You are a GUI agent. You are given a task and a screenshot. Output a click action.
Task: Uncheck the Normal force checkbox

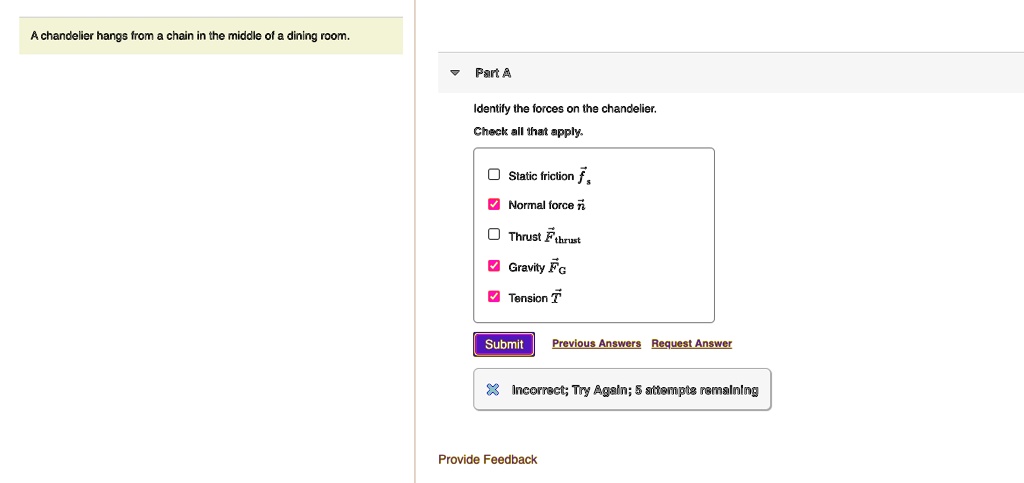coord(494,204)
